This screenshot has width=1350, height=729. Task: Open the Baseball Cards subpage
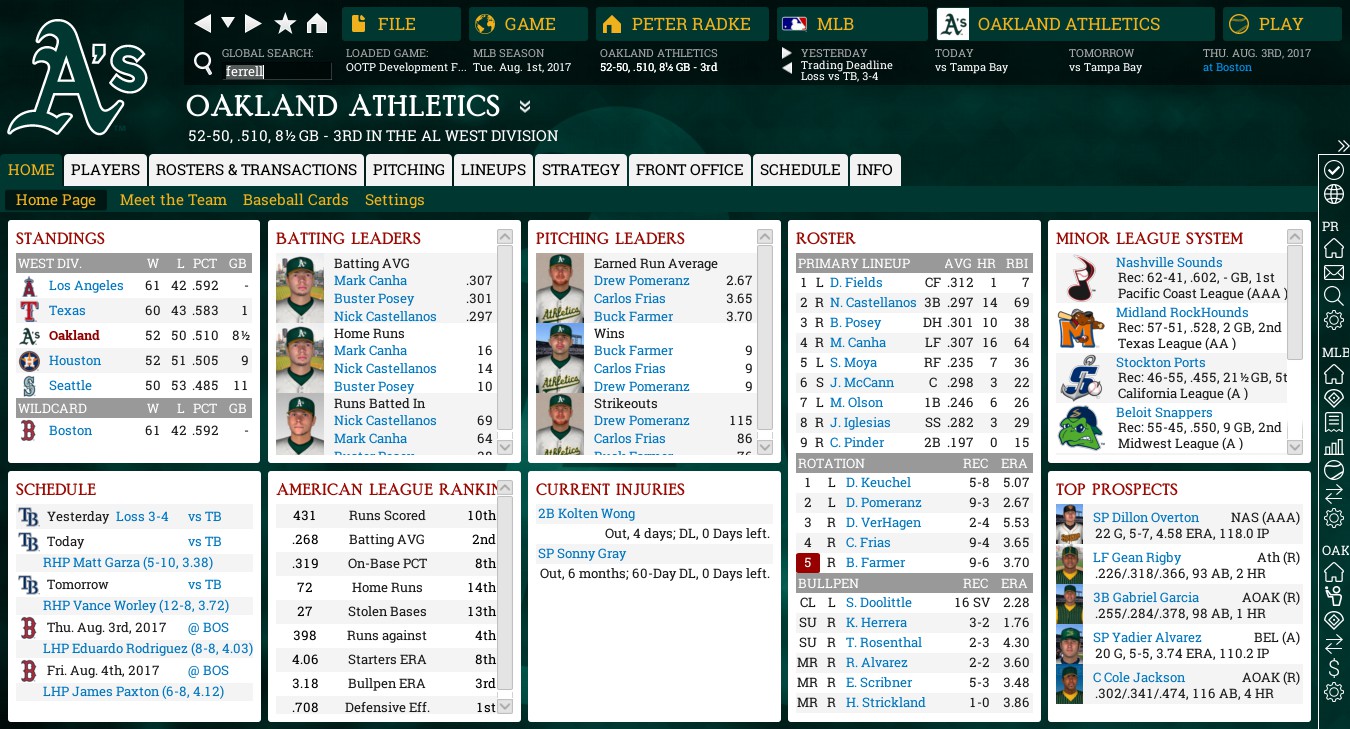click(x=296, y=200)
